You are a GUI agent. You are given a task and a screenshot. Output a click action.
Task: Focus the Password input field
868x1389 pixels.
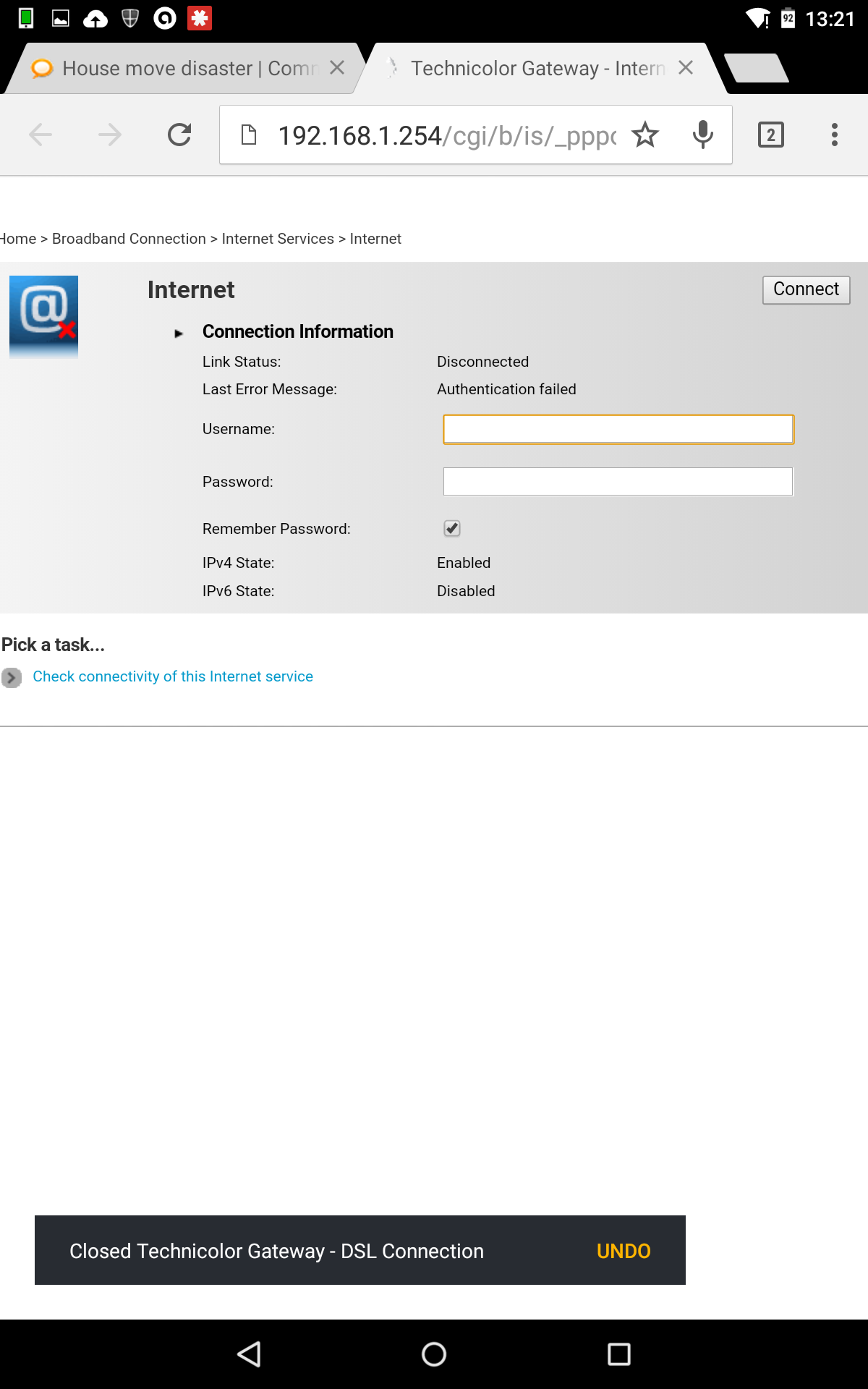pyautogui.click(x=618, y=482)
